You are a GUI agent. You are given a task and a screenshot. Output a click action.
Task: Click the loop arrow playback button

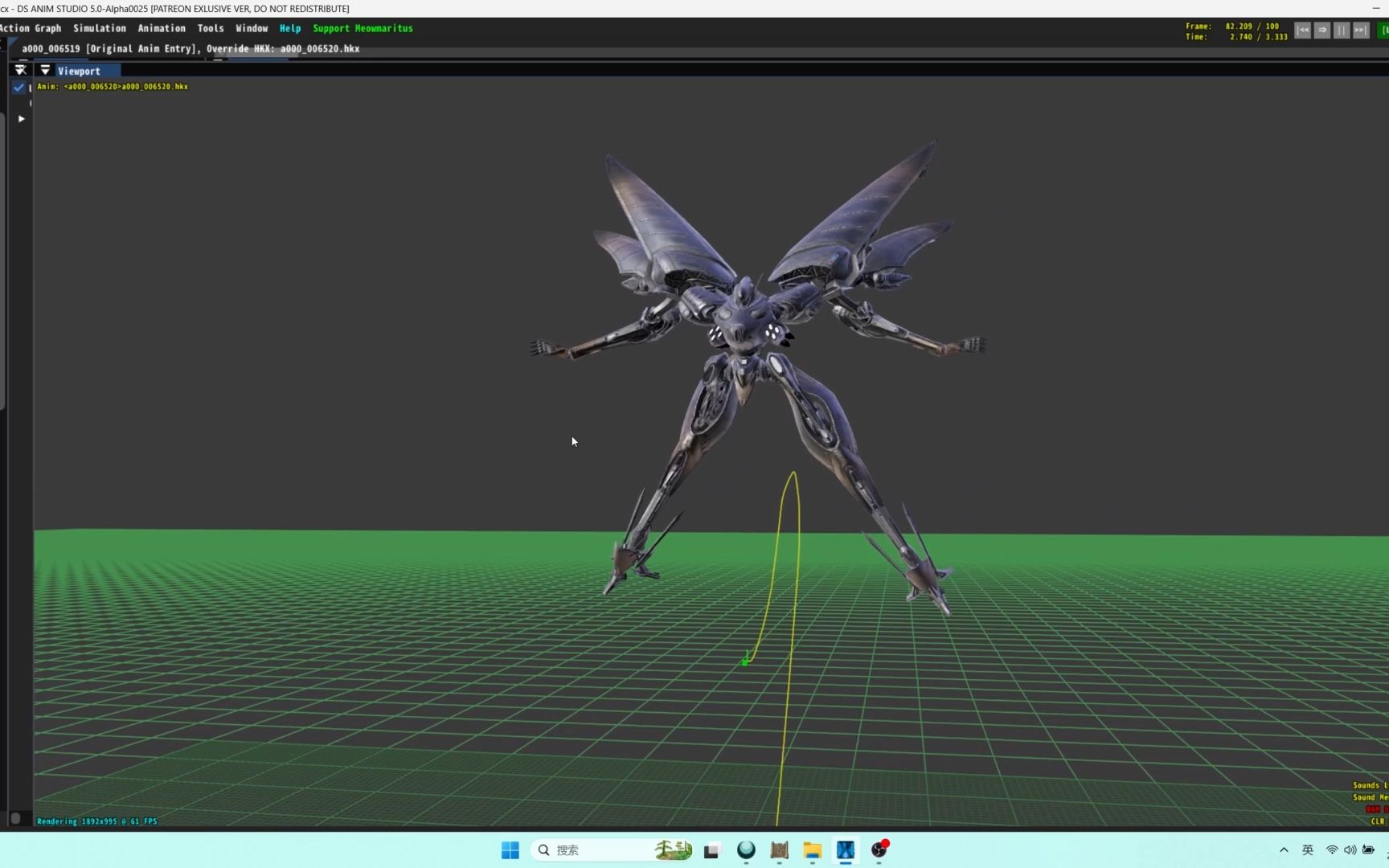click(x=1322, y=31)
